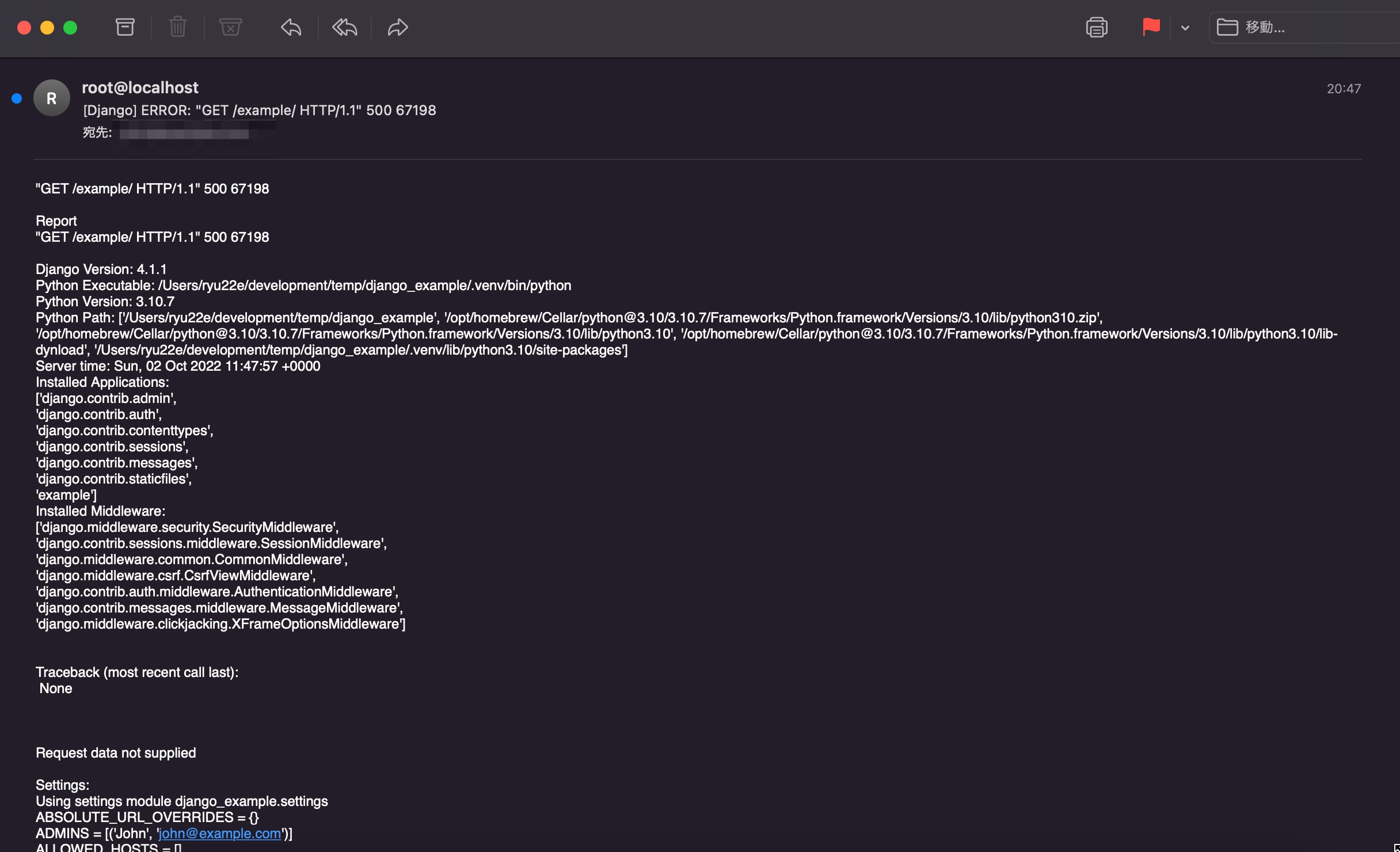Close the mail window with red button

(x=24, y=28)
